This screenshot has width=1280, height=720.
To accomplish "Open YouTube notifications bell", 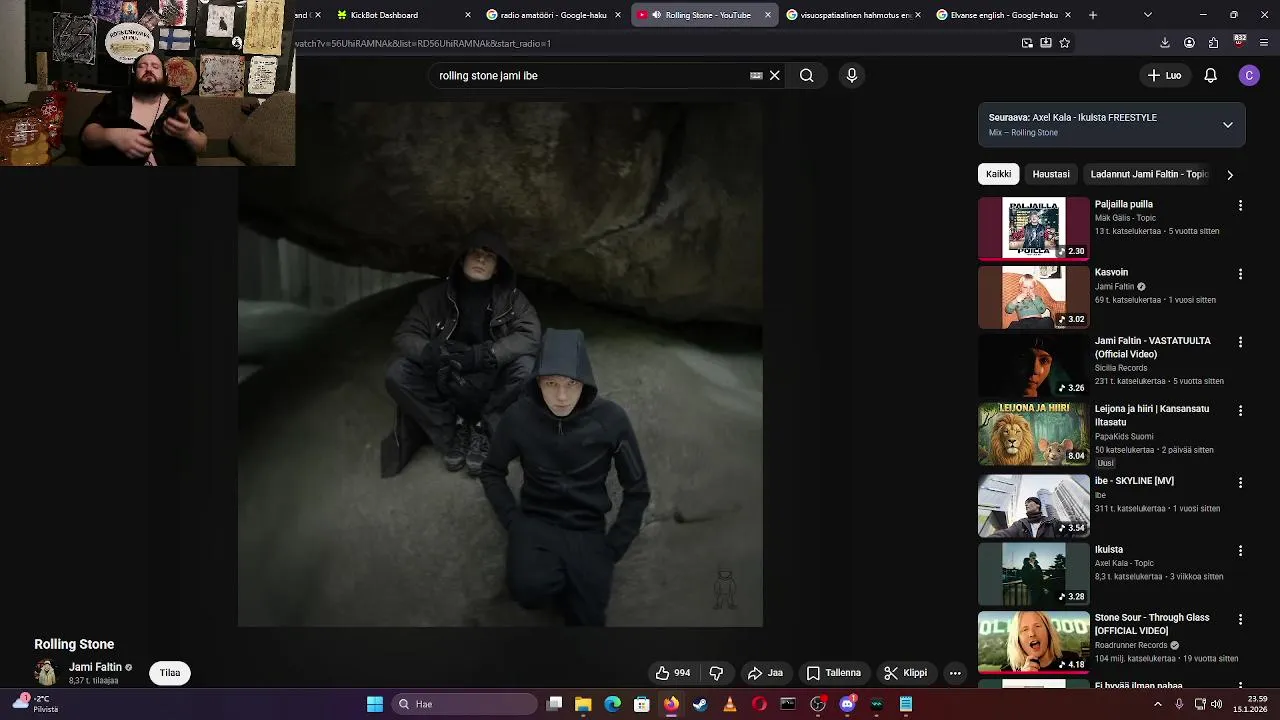I will point(1210,75).
